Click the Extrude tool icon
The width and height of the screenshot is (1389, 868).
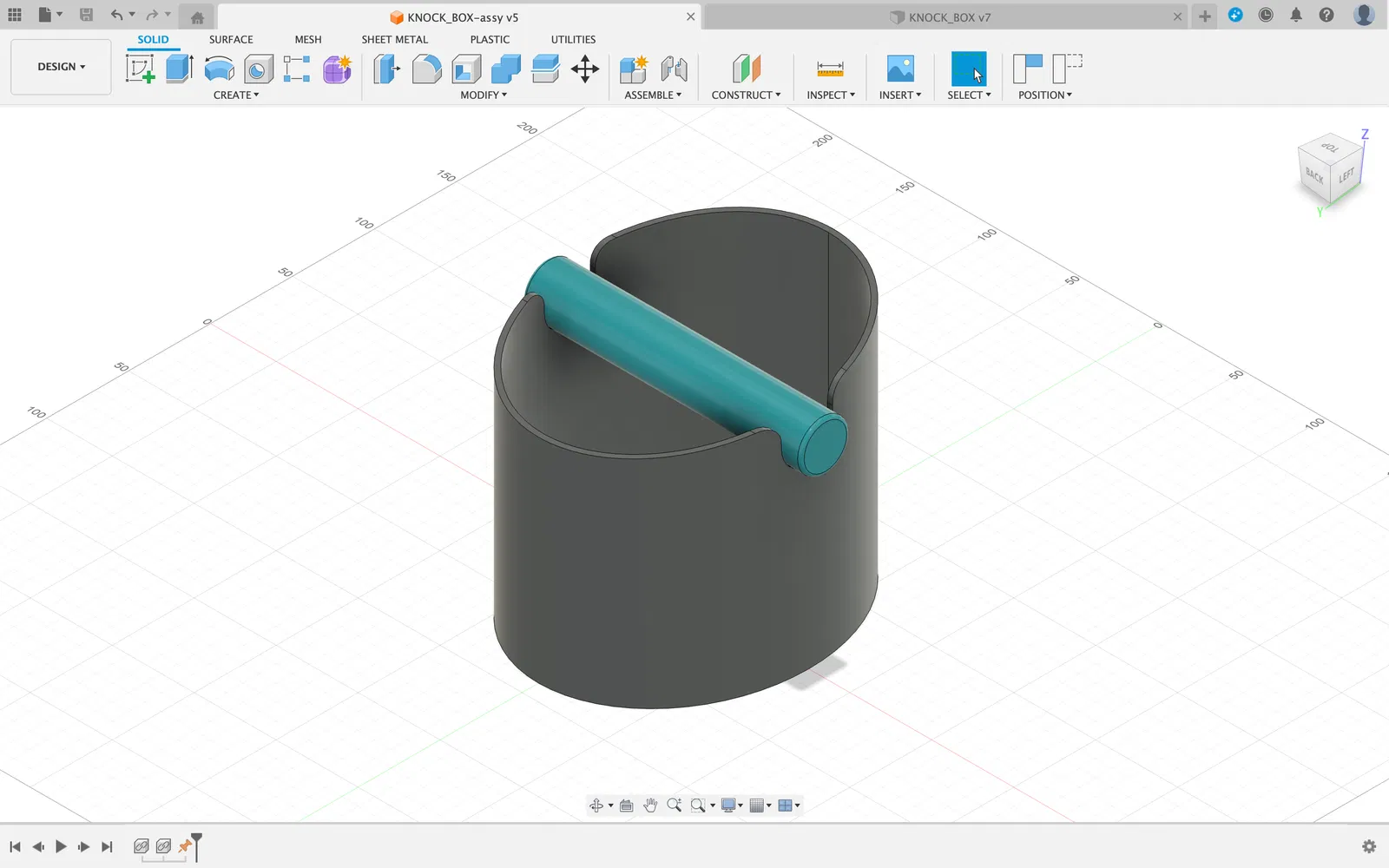coord(179,69)
